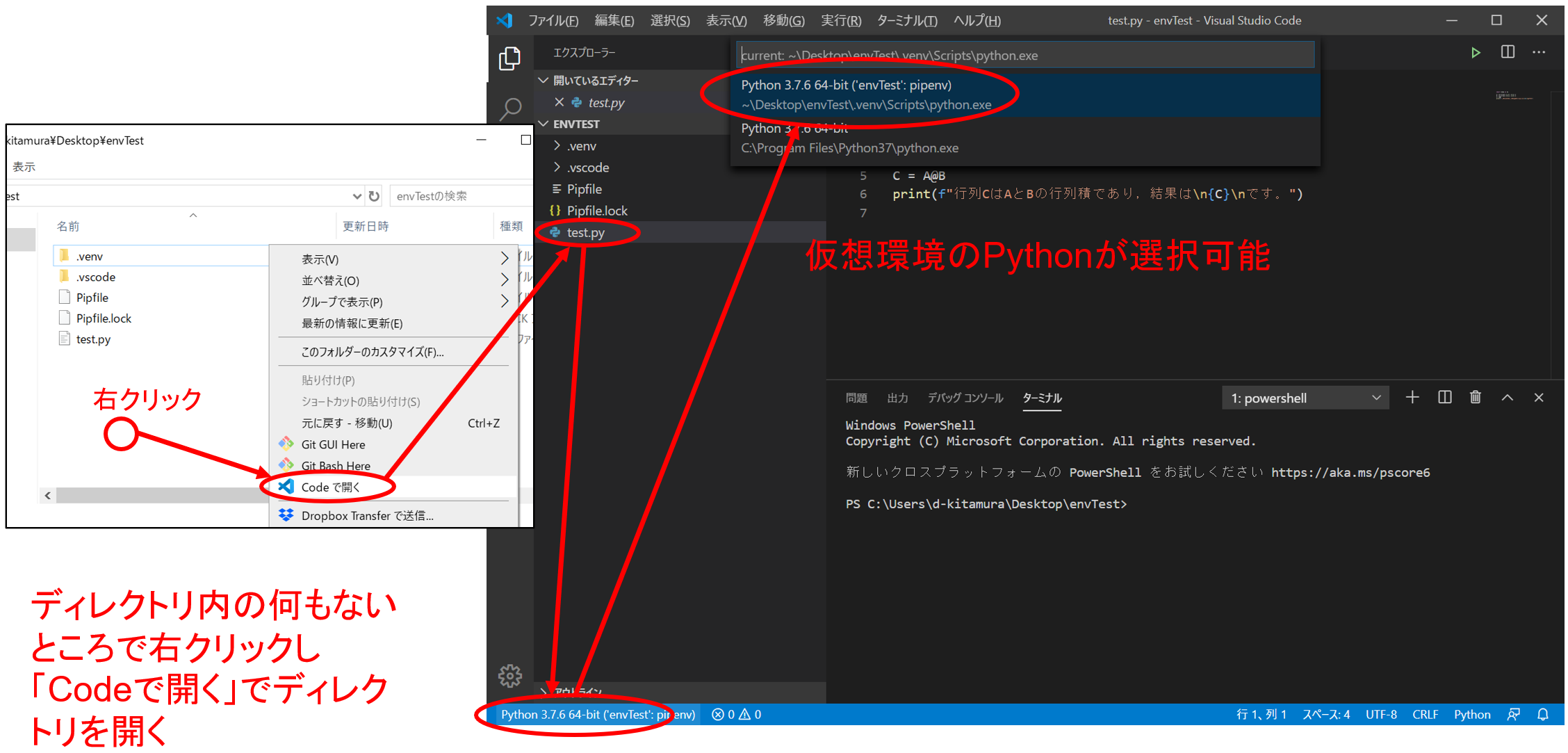Viewport: 1568px width, 753px height.
Task: Switch to the 出力 panel tab
Action: (x=897, y=398)
